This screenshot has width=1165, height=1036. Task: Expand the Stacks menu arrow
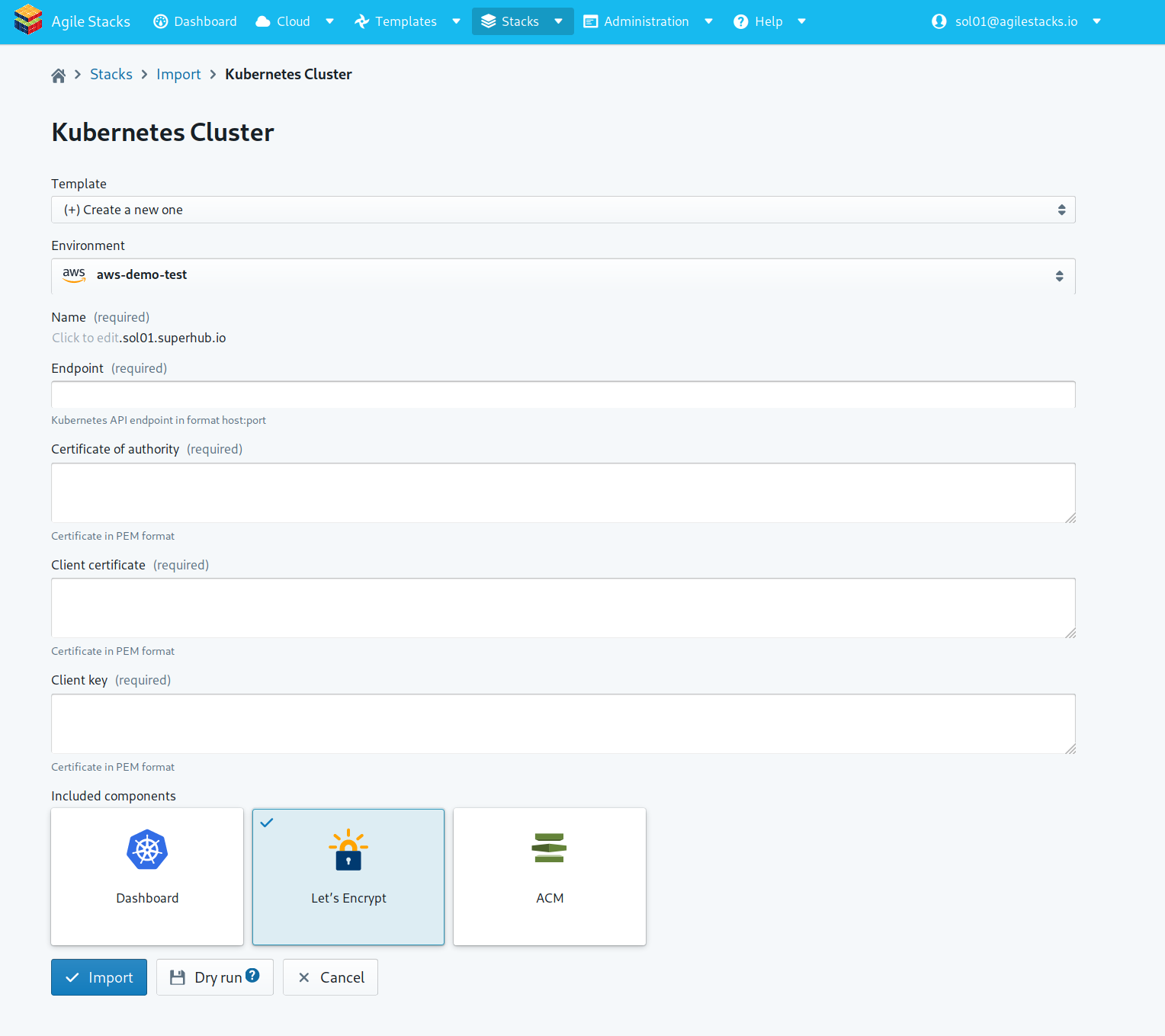click(558, 21)
